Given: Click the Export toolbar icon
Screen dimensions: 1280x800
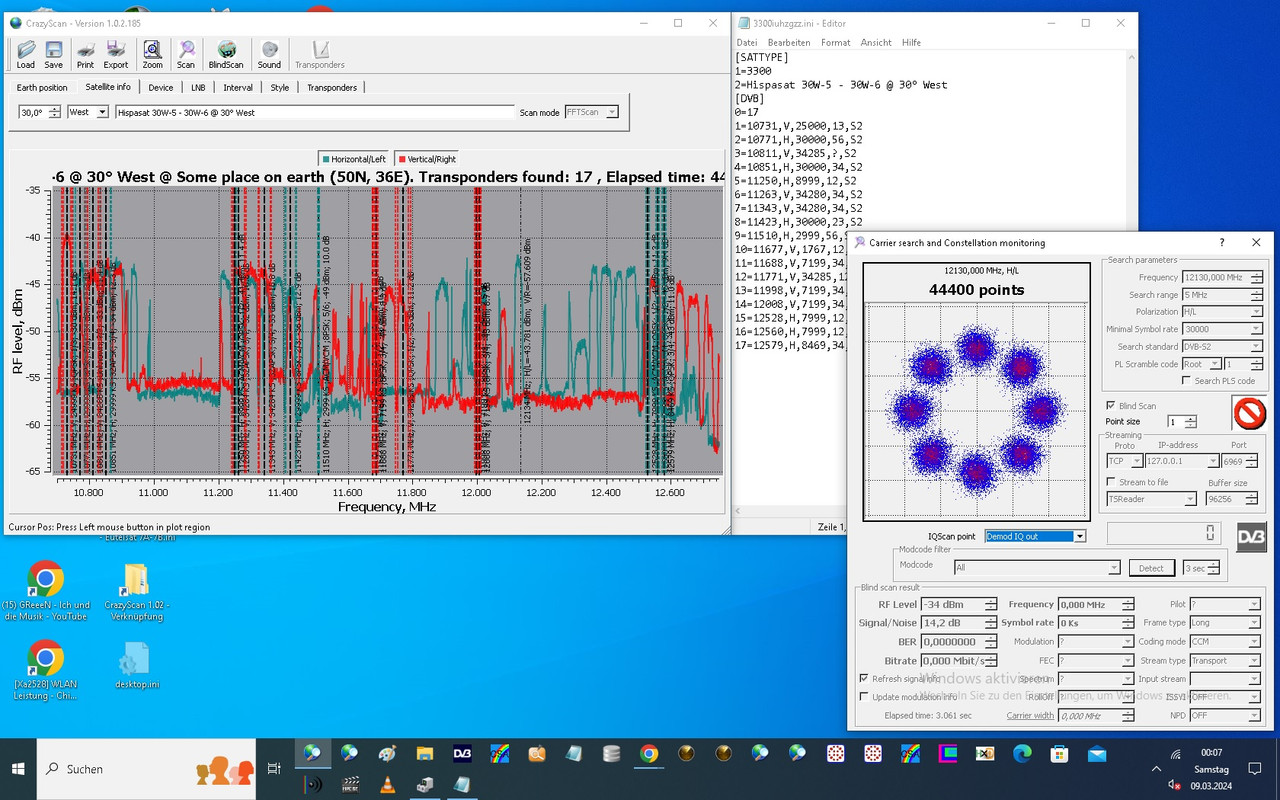Looking at the screenshot, I should tap(116, 54).
